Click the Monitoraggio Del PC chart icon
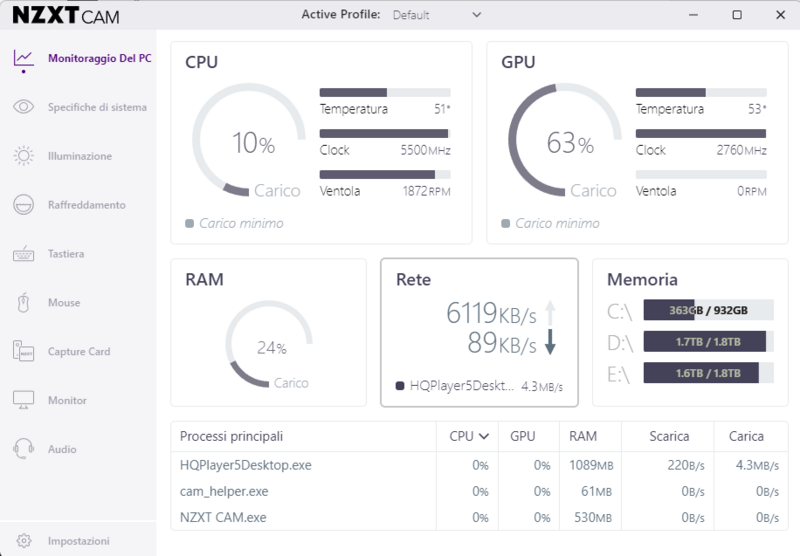800x556 pixels. click(x=23, y=58)
